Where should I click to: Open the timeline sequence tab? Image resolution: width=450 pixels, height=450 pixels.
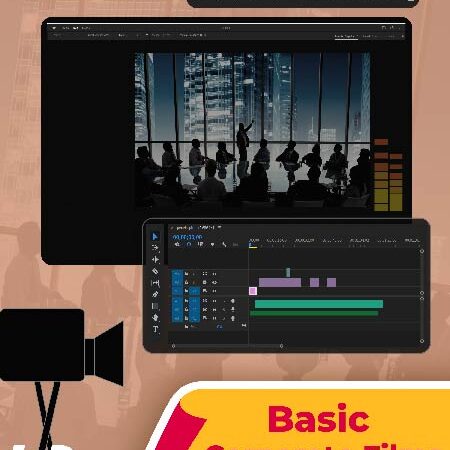click(196, 228)
